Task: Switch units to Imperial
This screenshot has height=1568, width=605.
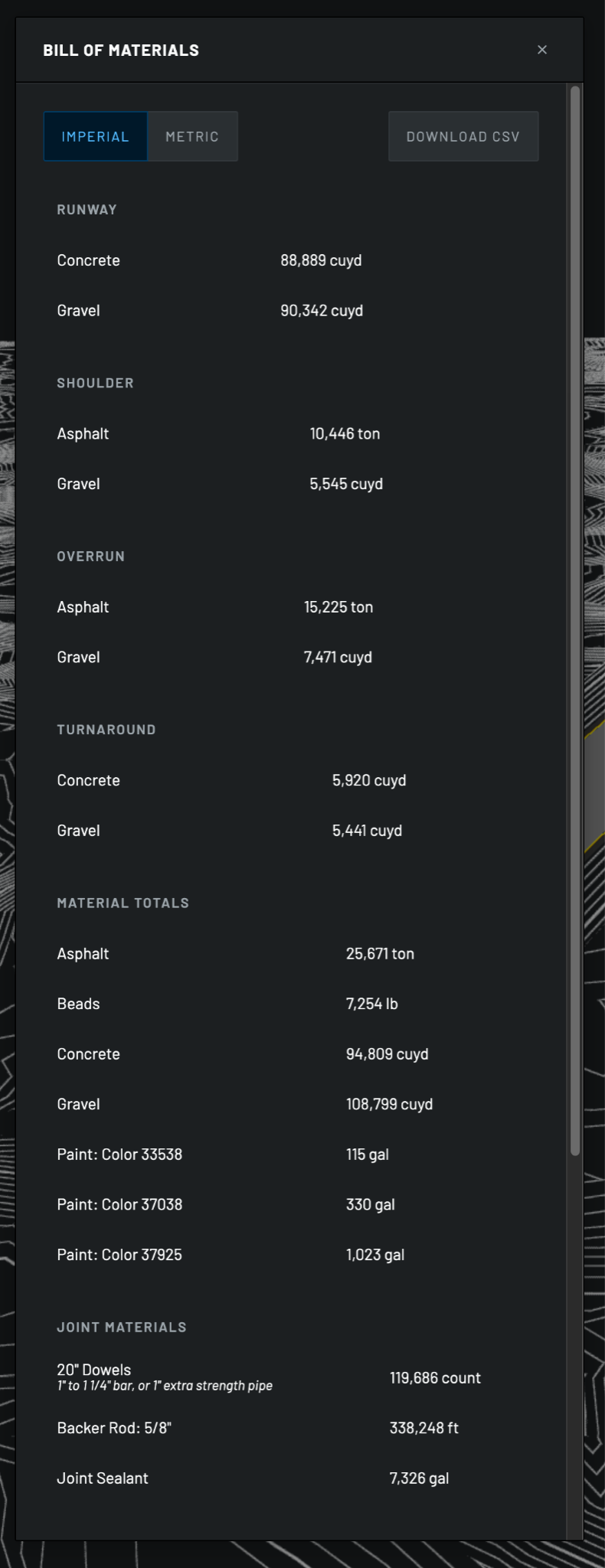Action: pos(96,136)
